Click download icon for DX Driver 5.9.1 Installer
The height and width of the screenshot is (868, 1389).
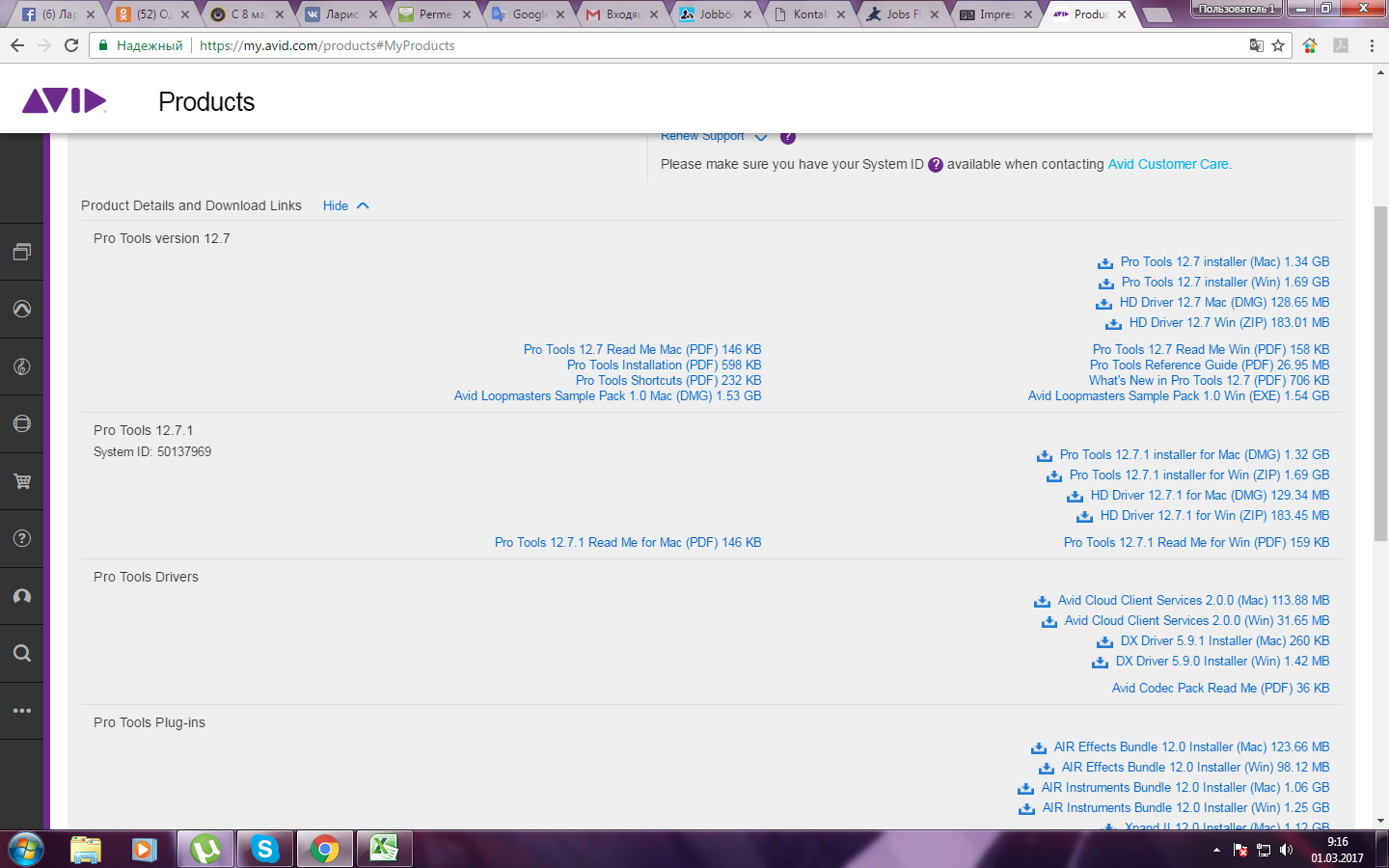coord(1105,642)
